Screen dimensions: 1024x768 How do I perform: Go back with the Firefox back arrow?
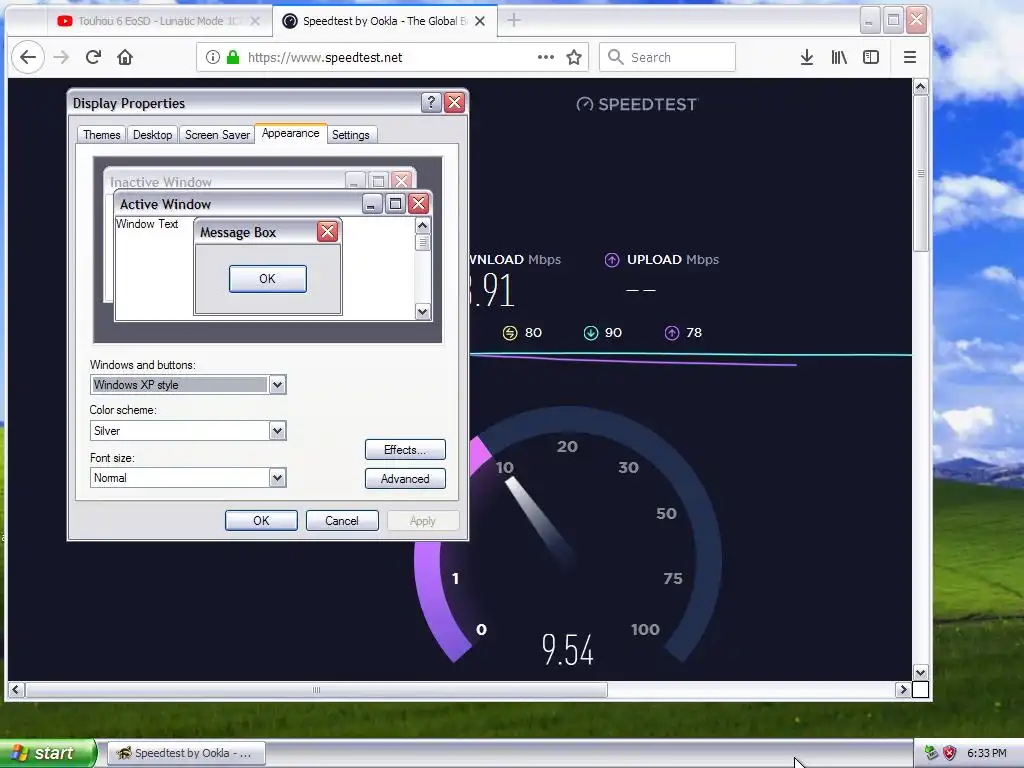pyautogui.click(x=28, y=57)
